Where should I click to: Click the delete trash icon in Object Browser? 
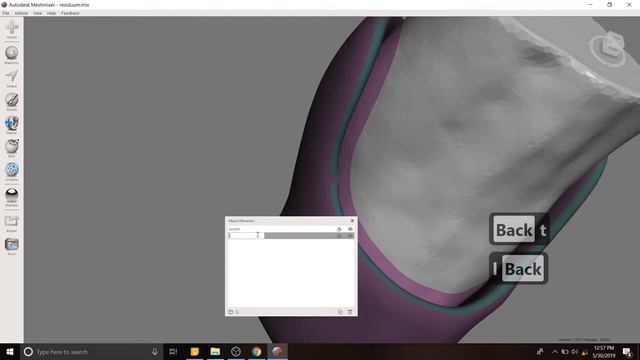pyautogui.click(x=350, y=312)
